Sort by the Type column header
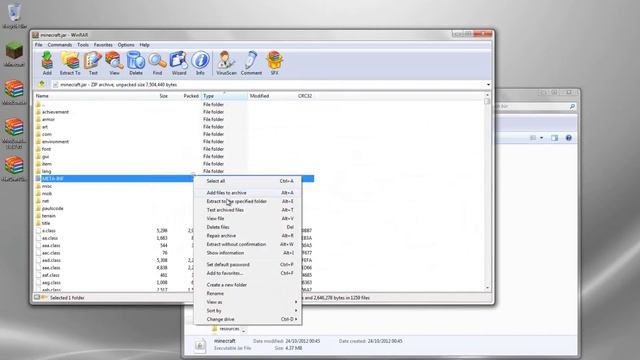 click(x=225, y=96)
